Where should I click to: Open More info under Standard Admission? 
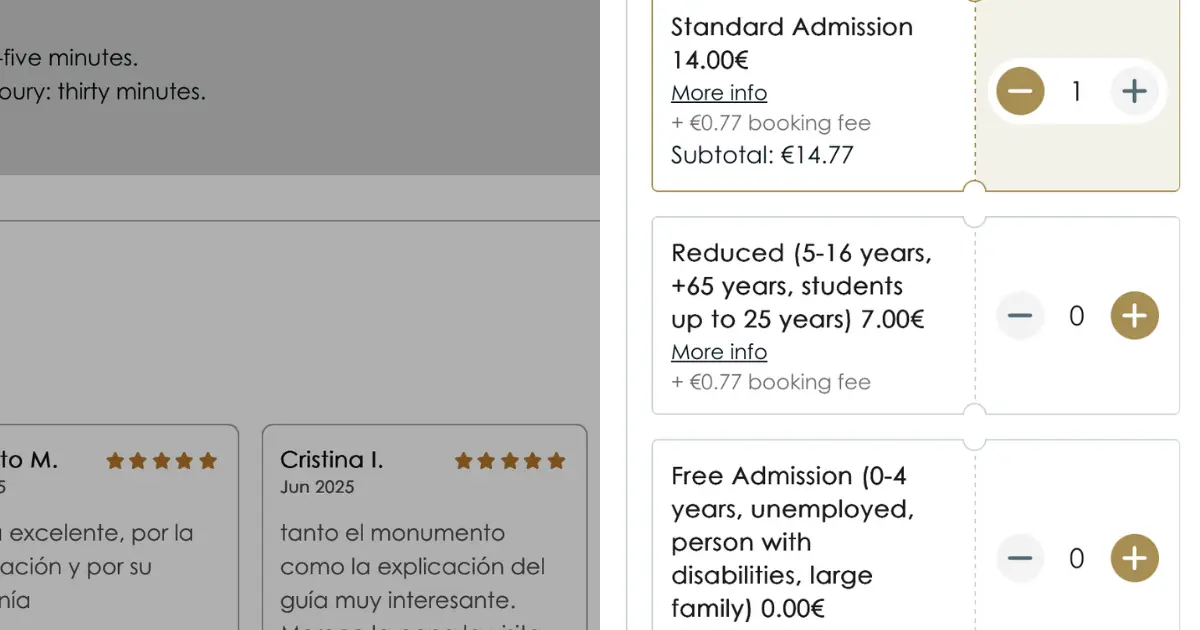(x=719, y=93)
